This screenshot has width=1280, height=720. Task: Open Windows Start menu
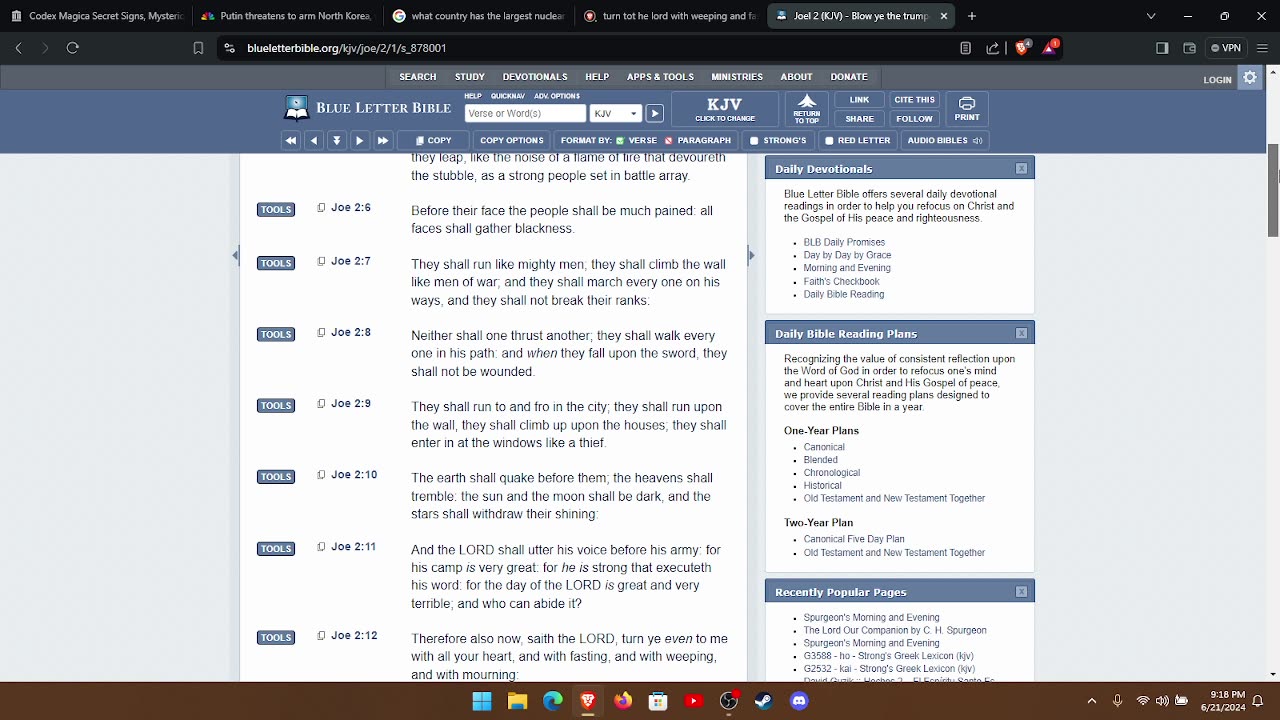(482, 701)
